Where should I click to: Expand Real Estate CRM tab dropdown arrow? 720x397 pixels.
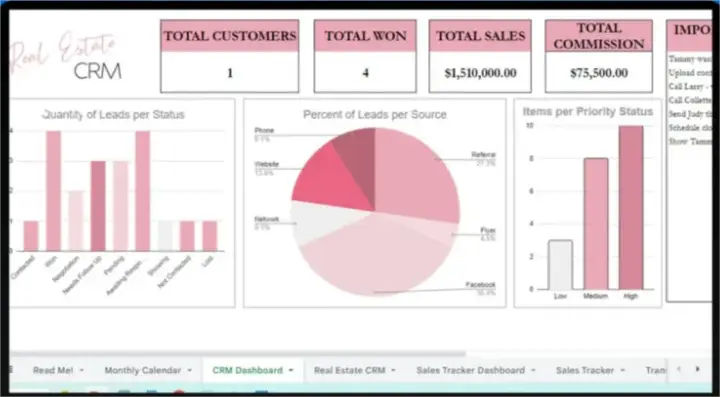tap(393, 370)
